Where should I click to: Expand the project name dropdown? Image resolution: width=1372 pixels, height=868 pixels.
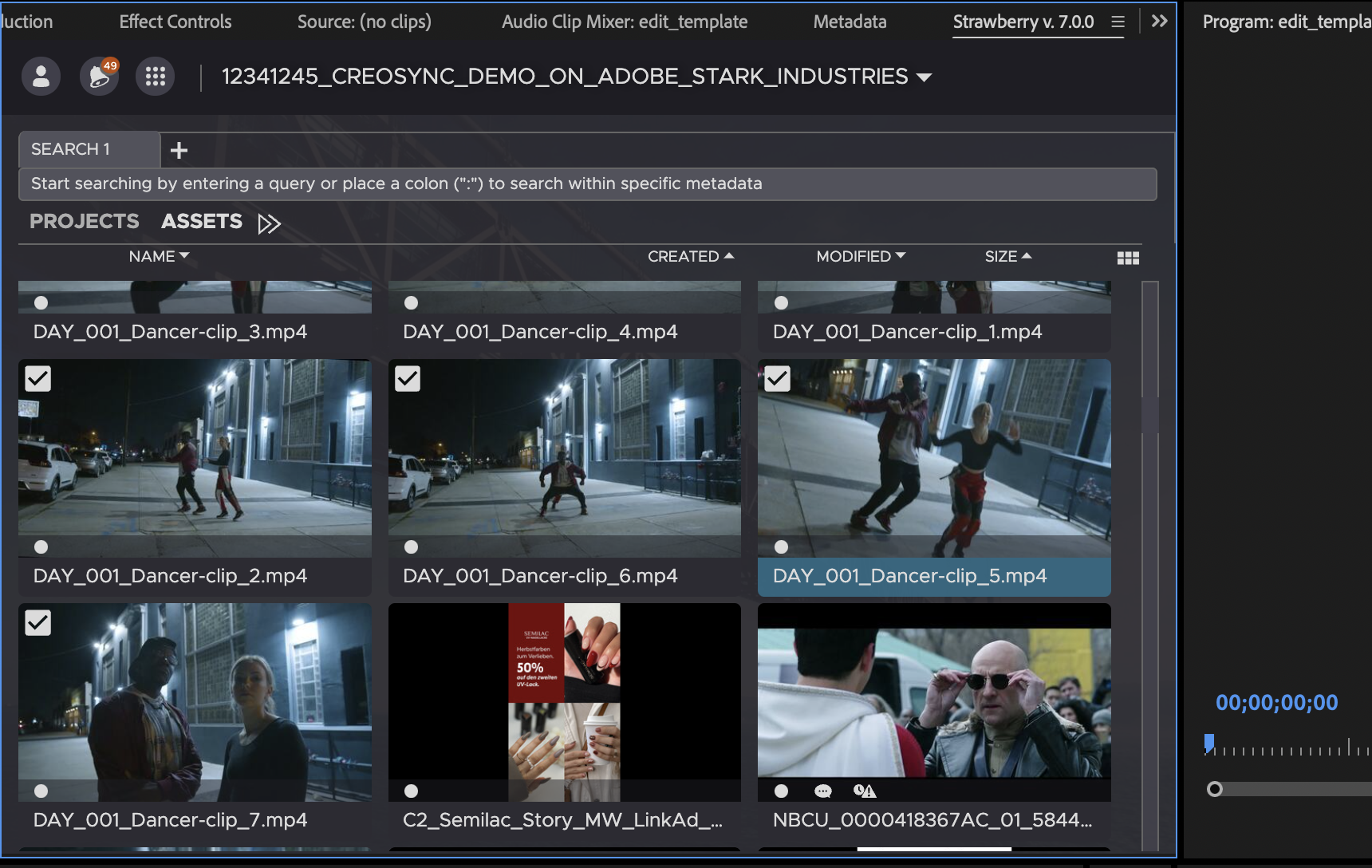pos(925,77)
